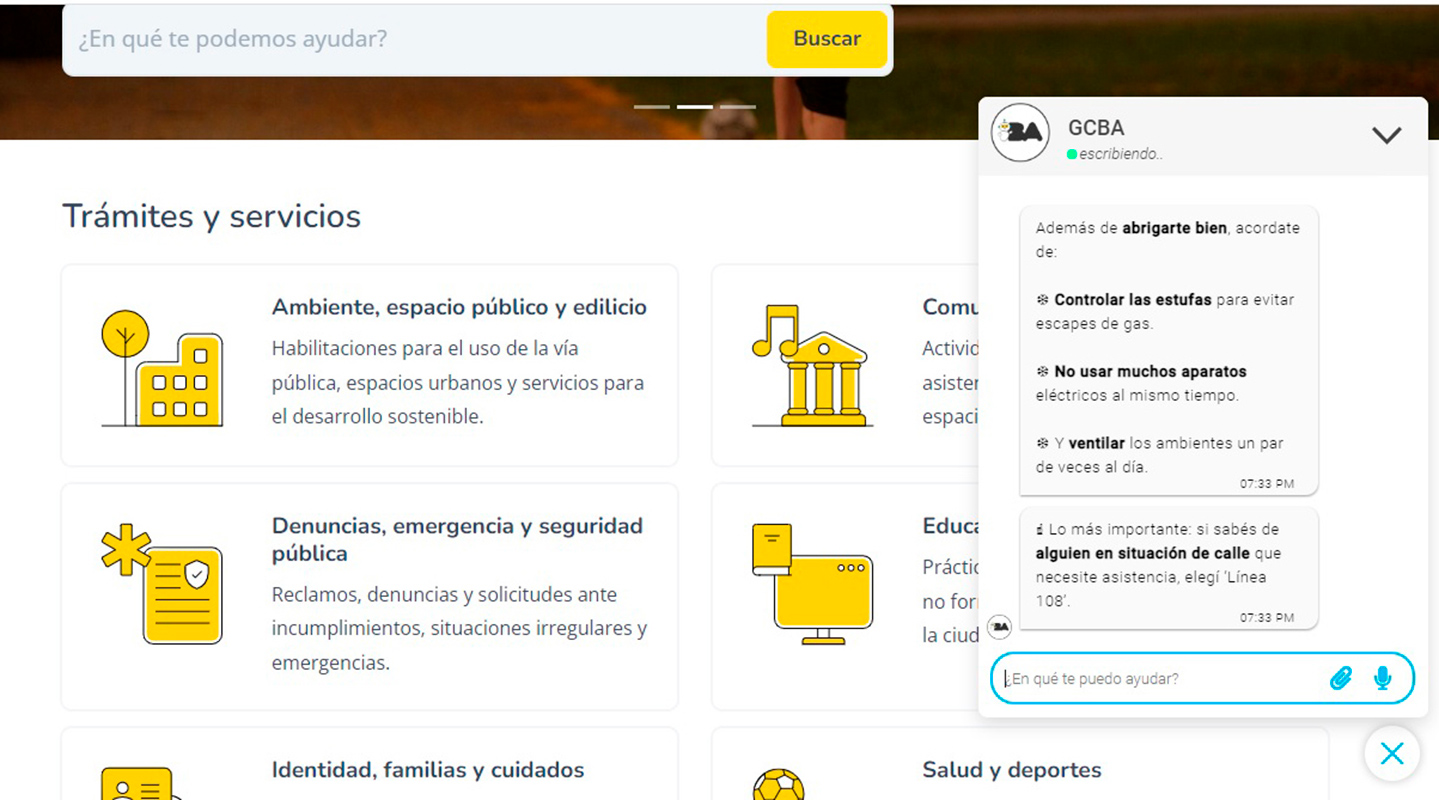Click the soccer ball health icon
This screenshot has height=800, width=1439.
(777, 784)
